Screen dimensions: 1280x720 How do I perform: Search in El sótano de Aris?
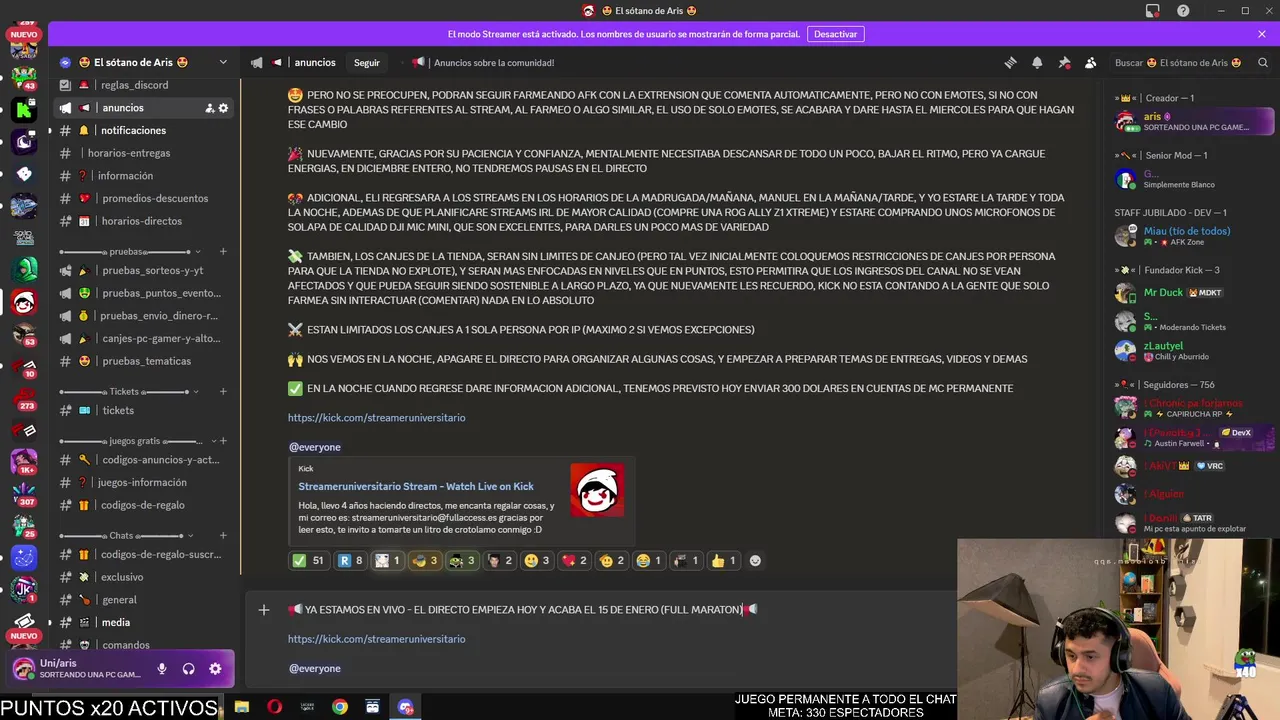coord(1190,62)
